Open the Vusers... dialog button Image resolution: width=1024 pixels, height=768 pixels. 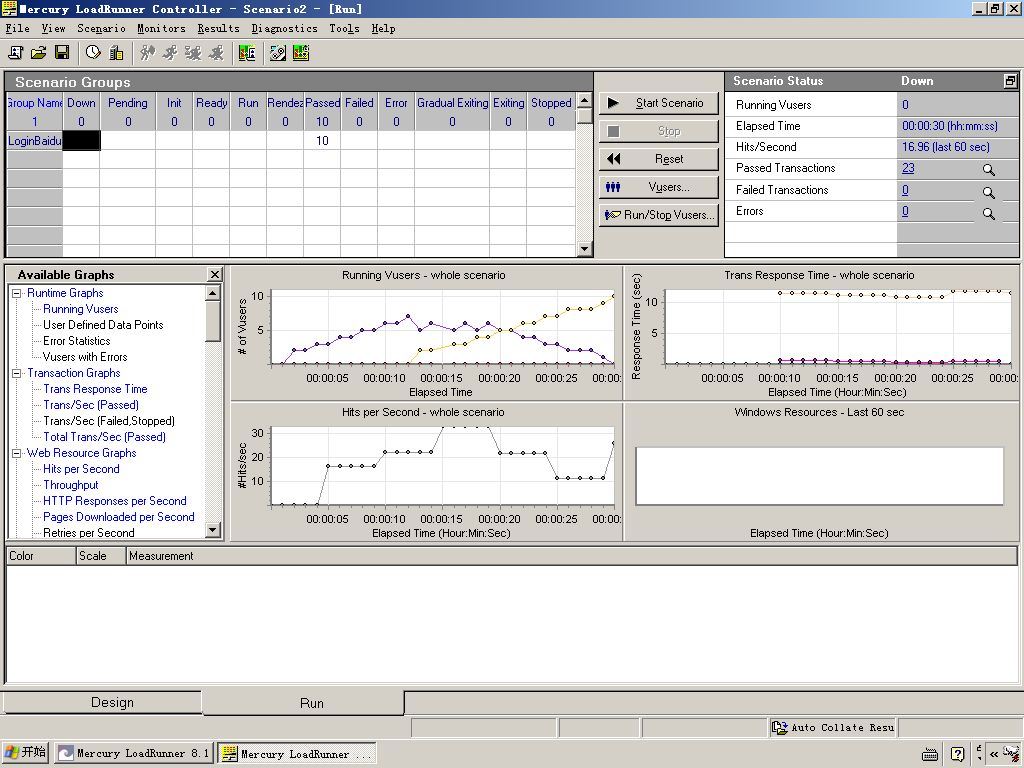[659, 187]
